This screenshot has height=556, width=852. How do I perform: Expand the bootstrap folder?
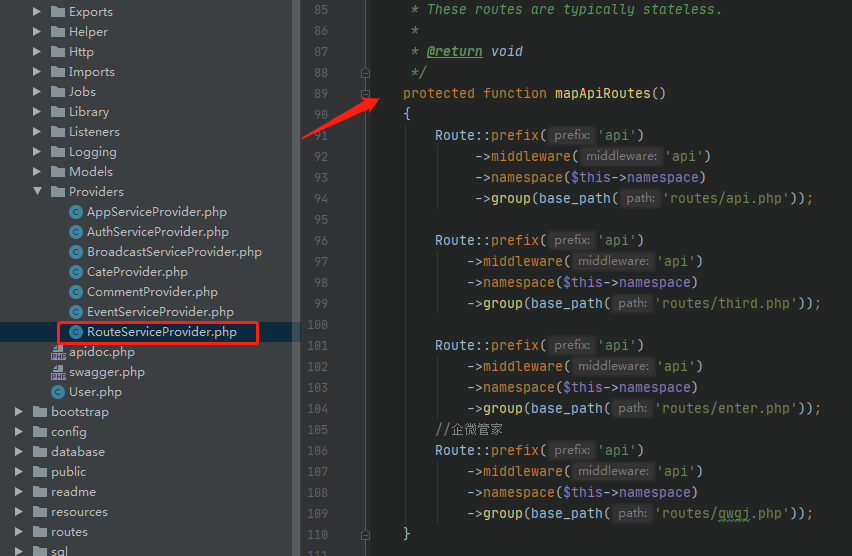[x=19, y=412]
